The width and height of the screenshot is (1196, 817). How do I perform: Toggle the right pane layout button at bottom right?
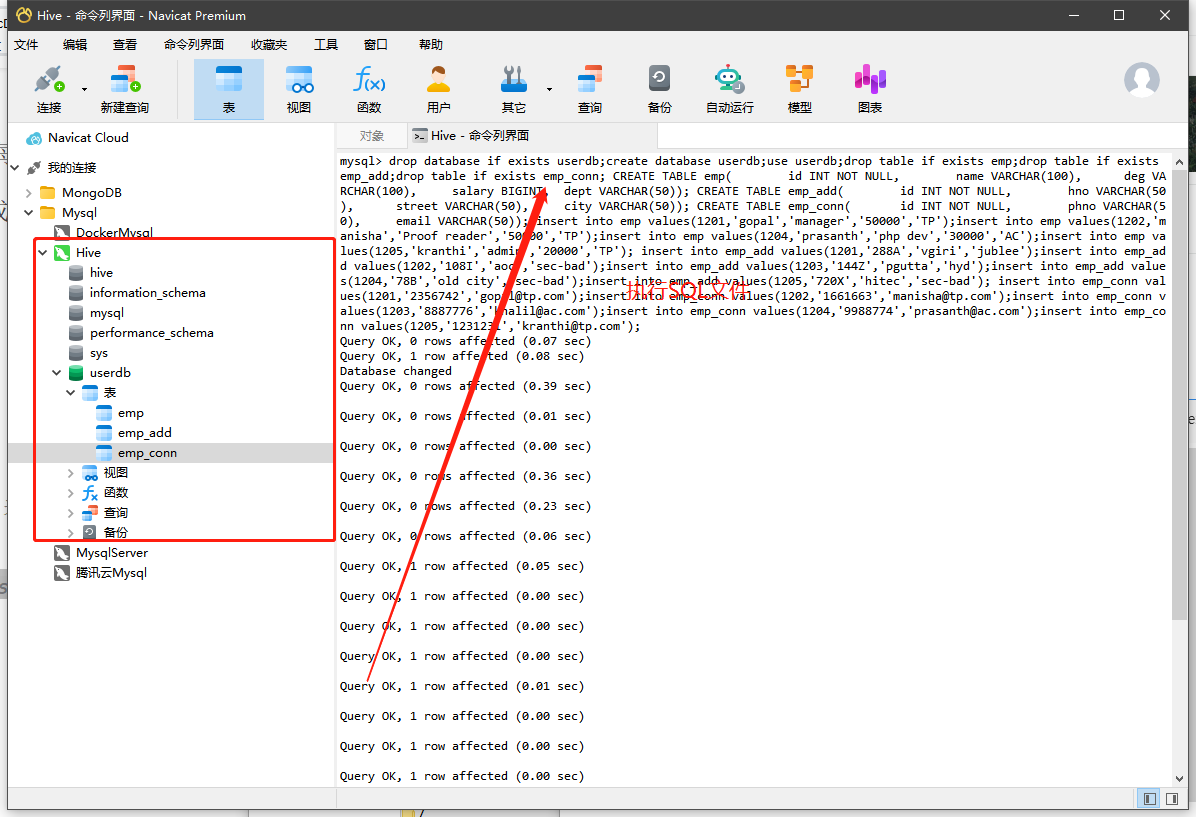pos(1173,798)
